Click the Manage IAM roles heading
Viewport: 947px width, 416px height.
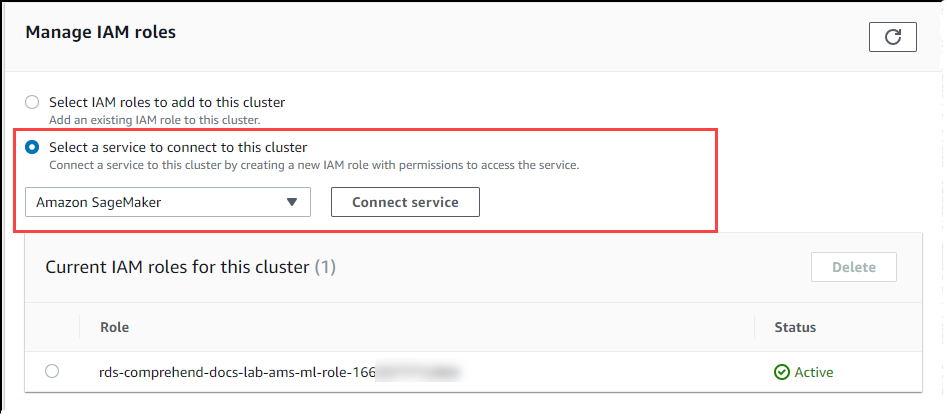100,32
